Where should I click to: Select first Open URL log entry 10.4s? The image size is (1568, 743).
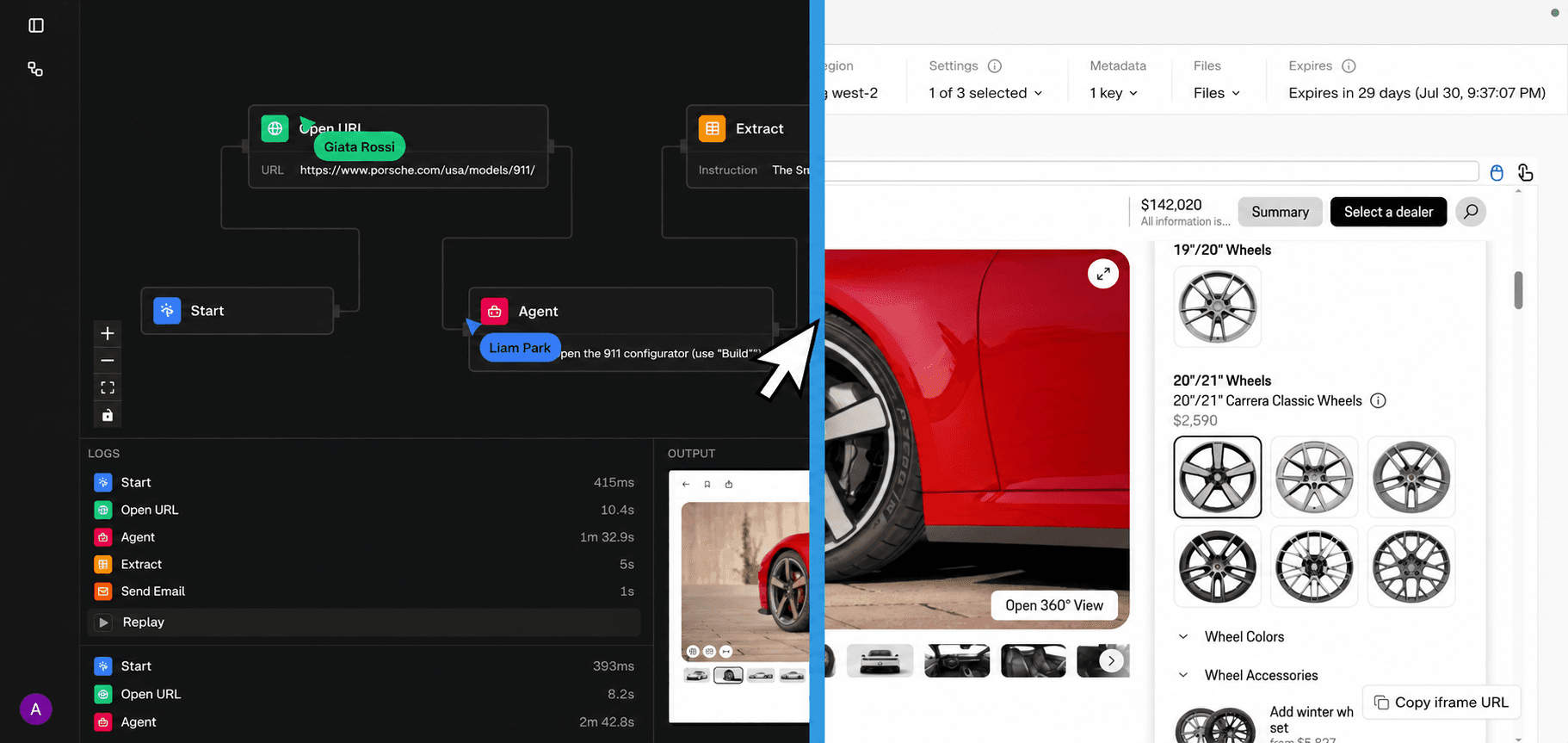click(x=364, y=510)
